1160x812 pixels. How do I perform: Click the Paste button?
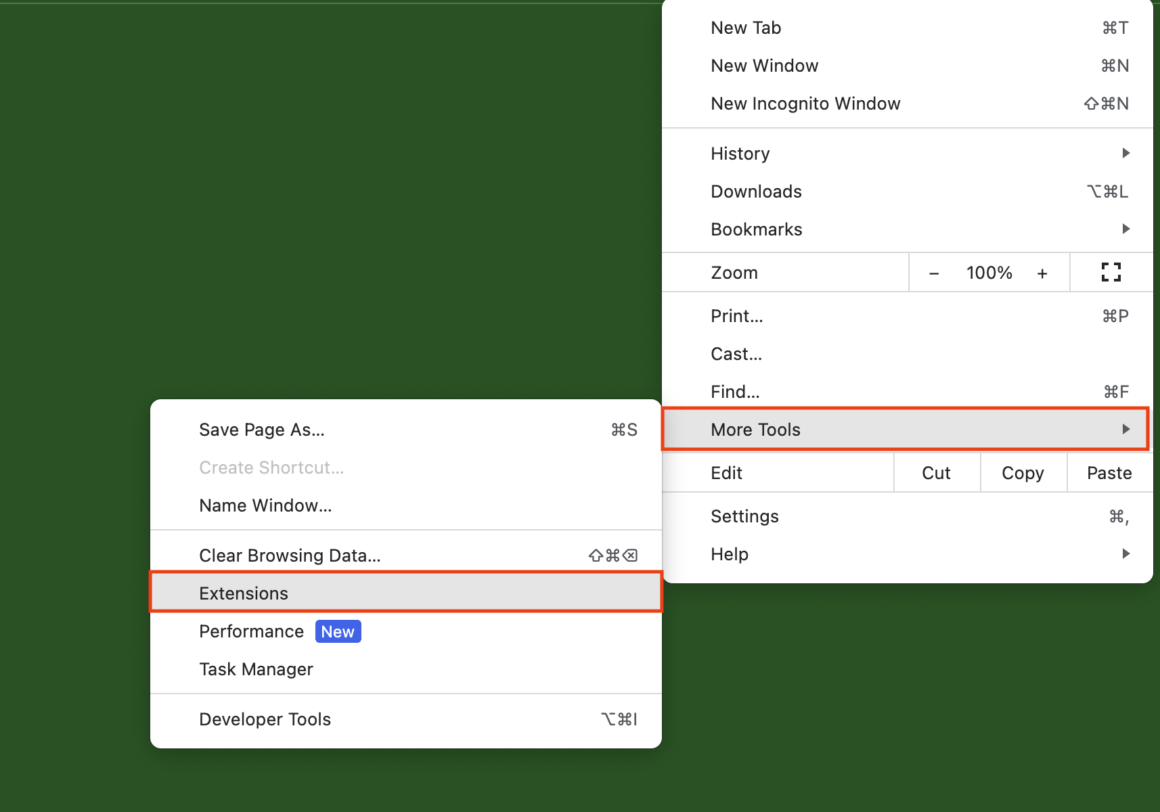click(x=1109, y=473)
